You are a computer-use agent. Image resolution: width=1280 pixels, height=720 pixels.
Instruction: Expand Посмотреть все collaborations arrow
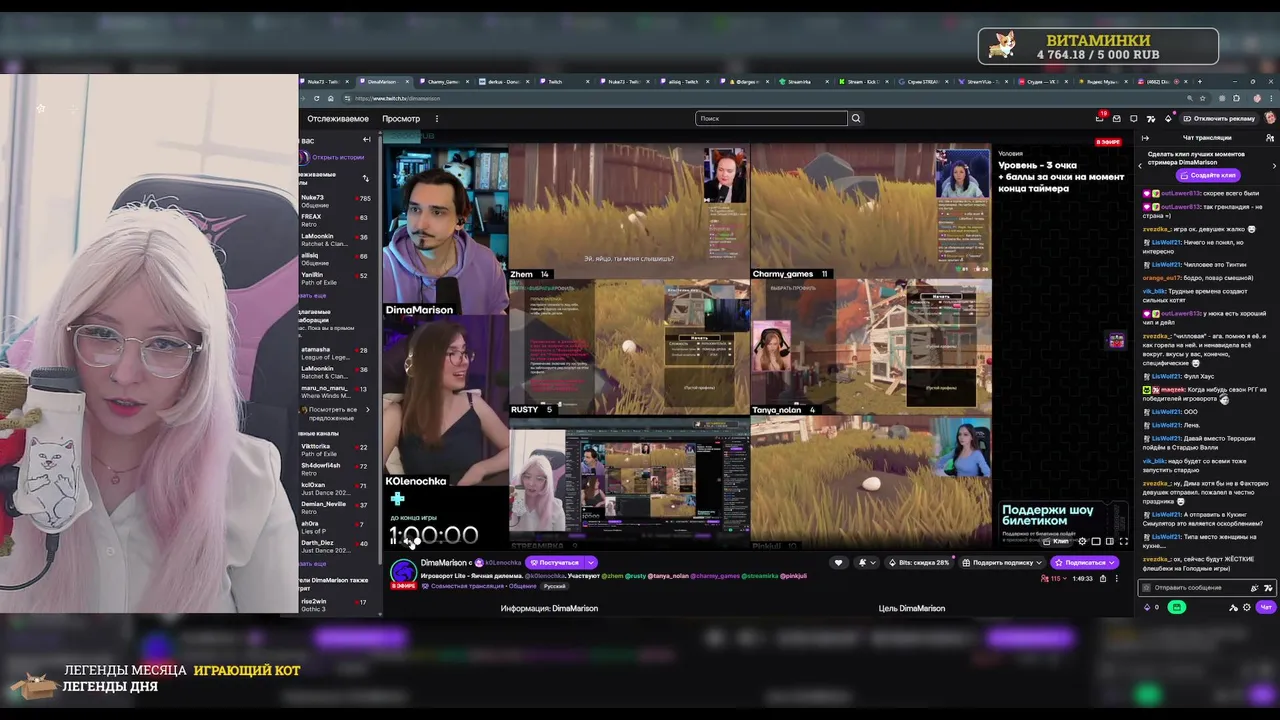click(367, 409)
